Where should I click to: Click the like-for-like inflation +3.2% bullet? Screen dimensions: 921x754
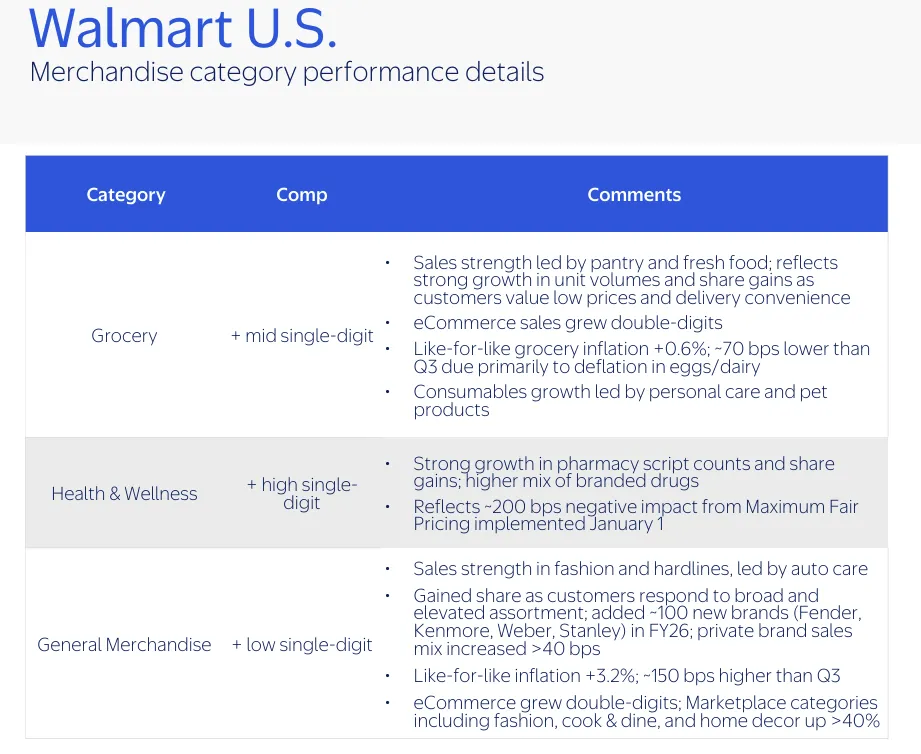tap(626, 676)
